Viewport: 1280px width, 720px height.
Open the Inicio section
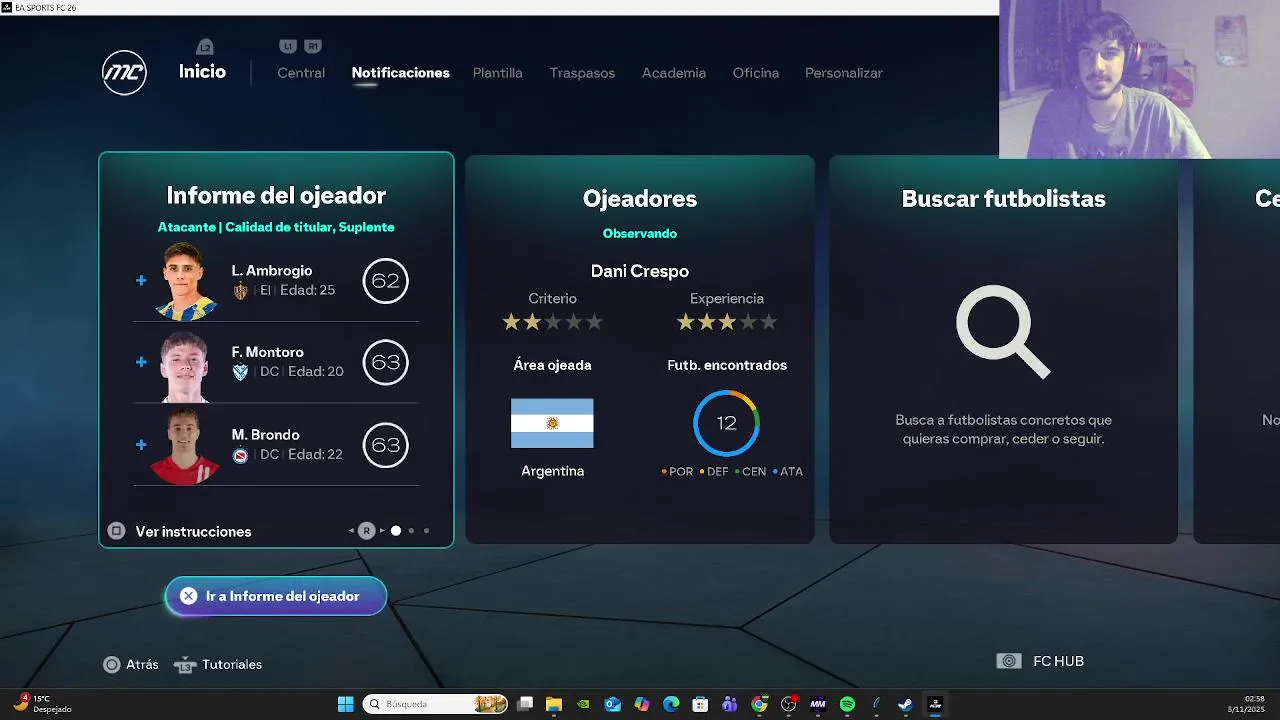pos(202,72)
